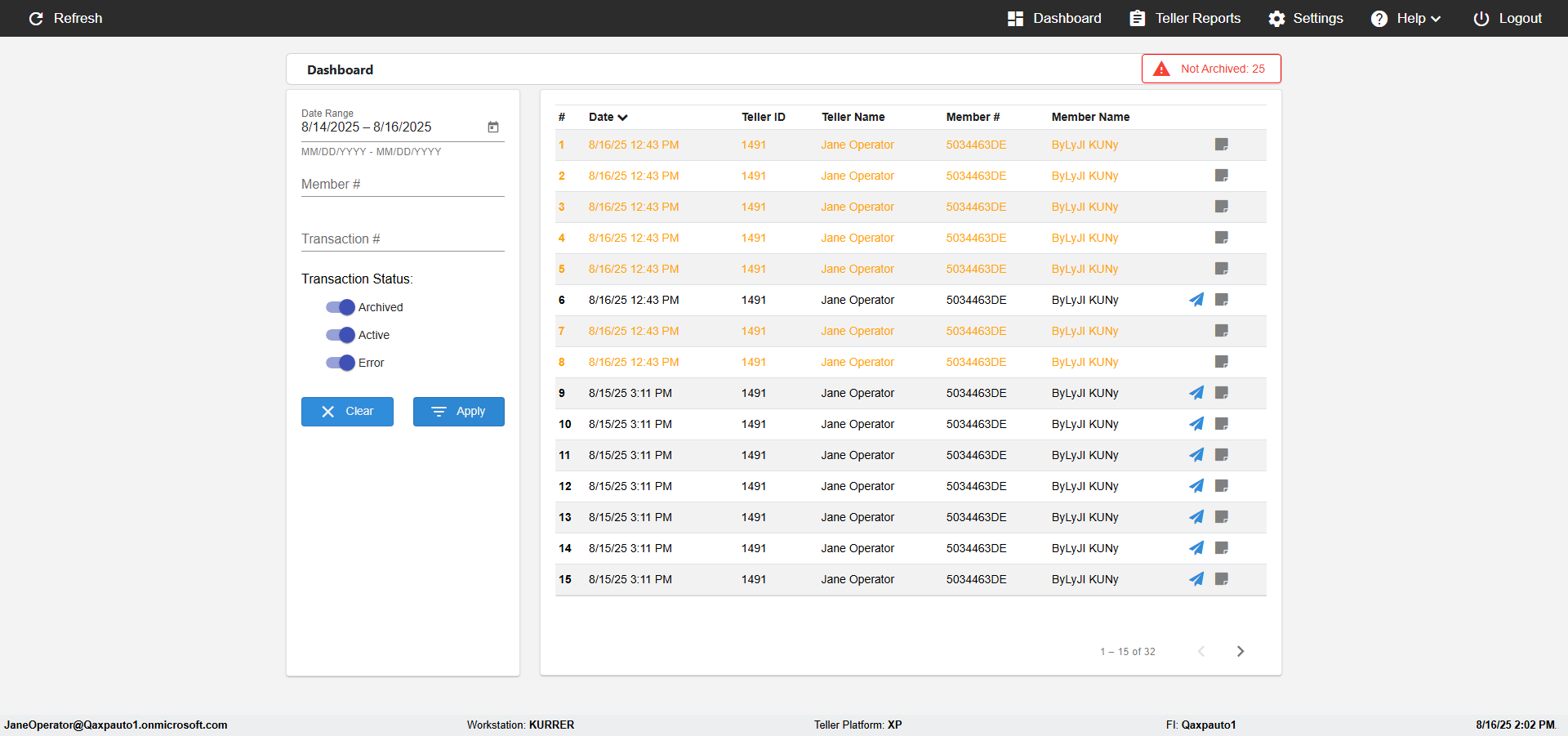Open Teller Reports from the navigation bar
This screenshot has width=1568, height=736.
point(1185,18)
